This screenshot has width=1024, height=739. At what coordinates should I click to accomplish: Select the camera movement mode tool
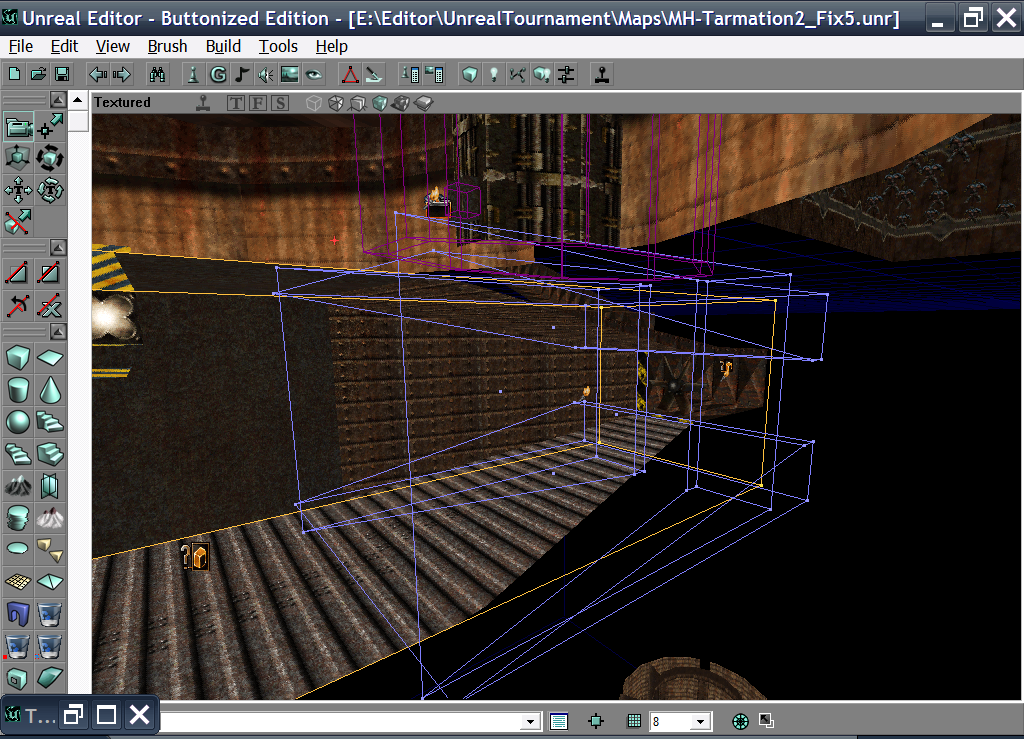pyautogui.click(x=20, y=126)
